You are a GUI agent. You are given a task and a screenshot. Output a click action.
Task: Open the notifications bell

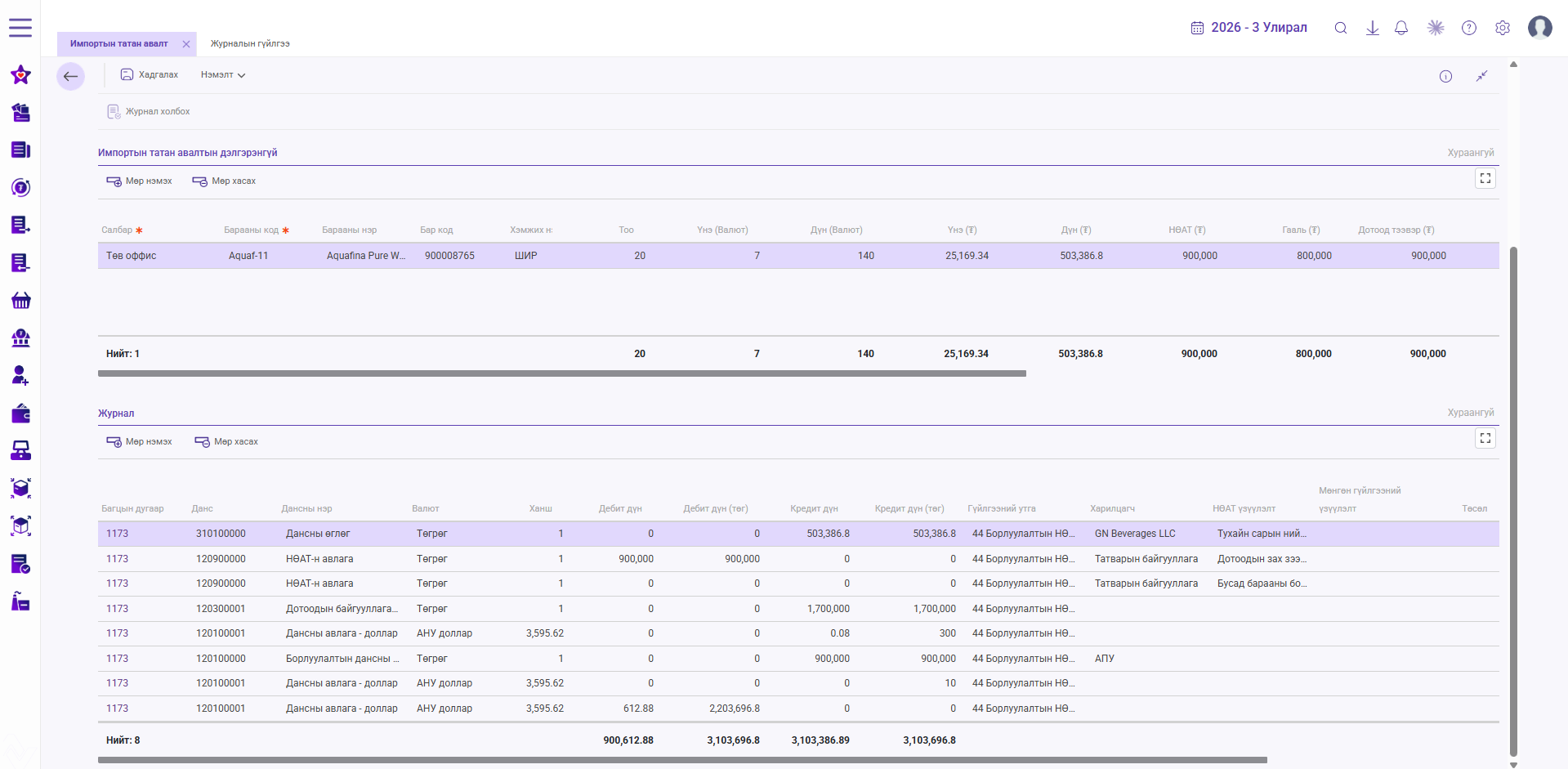1400,28
